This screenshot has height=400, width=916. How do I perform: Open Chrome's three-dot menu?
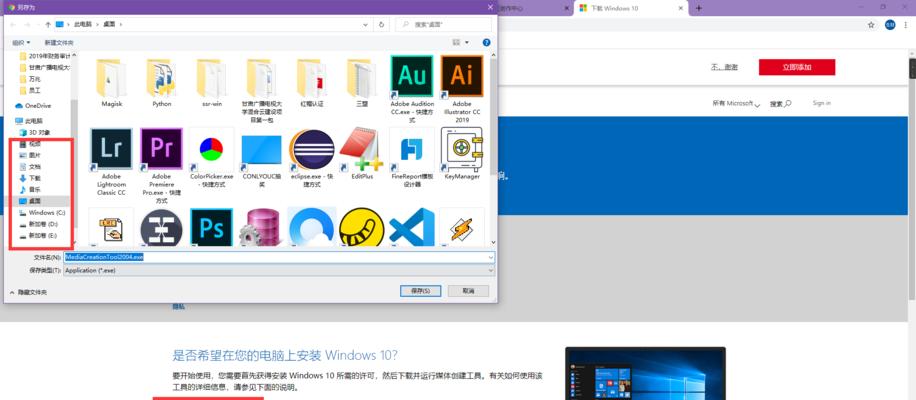point(907,25)
